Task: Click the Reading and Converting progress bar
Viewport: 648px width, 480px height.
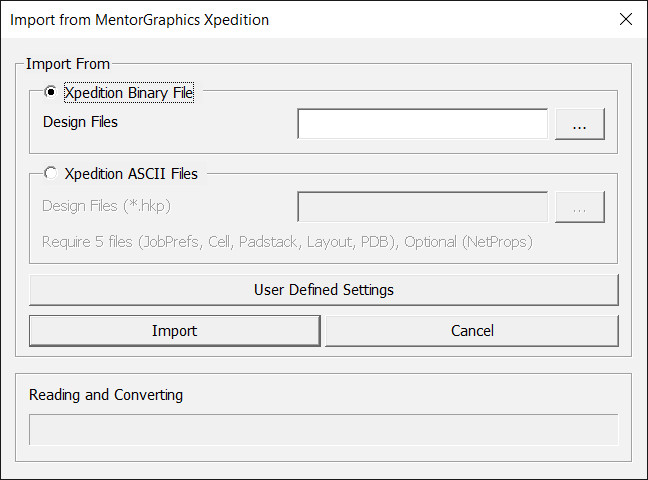Action: pos(323,429)
